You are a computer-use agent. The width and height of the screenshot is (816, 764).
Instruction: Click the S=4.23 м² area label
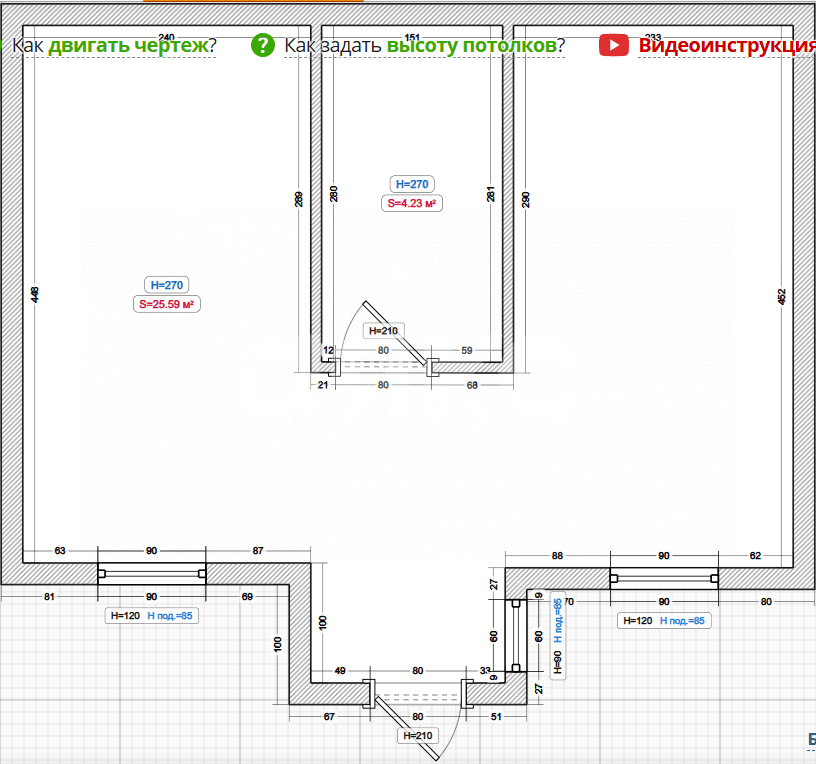pyautogui.click(x=412, y=203)
